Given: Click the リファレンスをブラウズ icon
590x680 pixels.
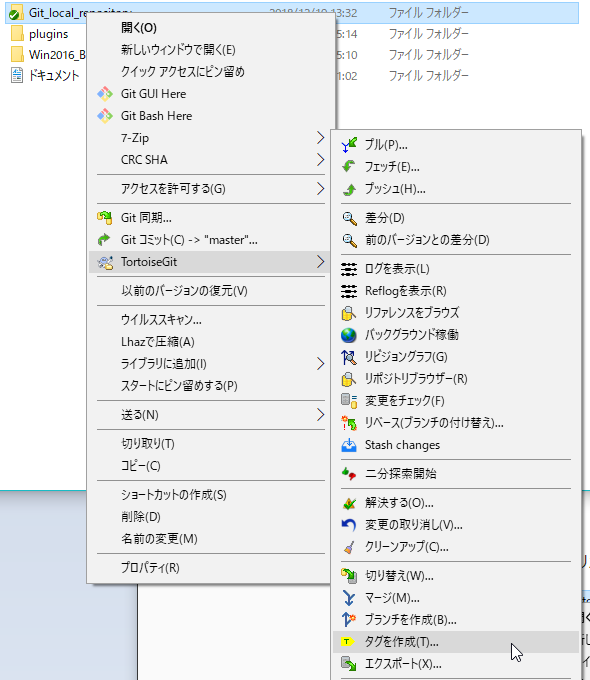Looking at the screenshot, I should pos(349,313).
